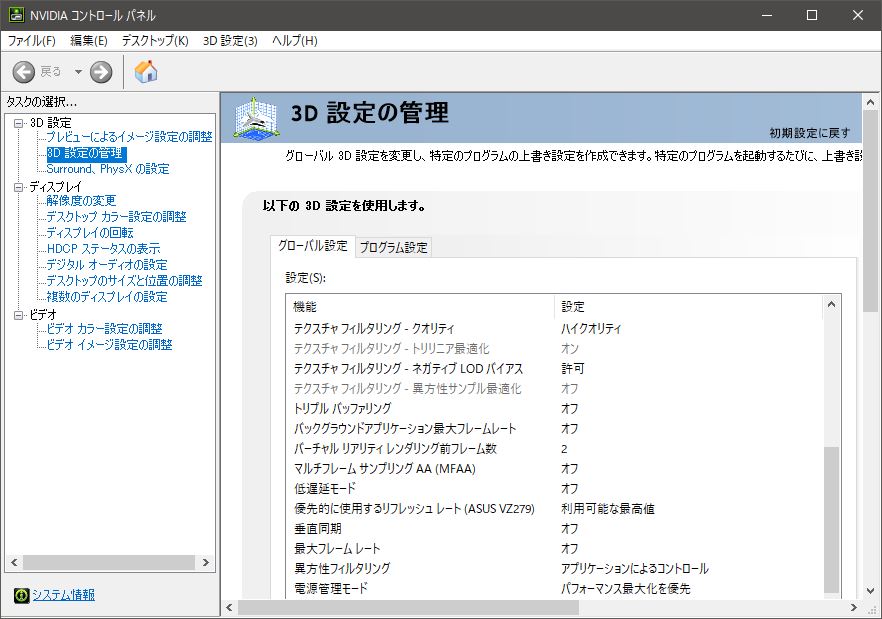Click the 設定 column header

(688, 307)
